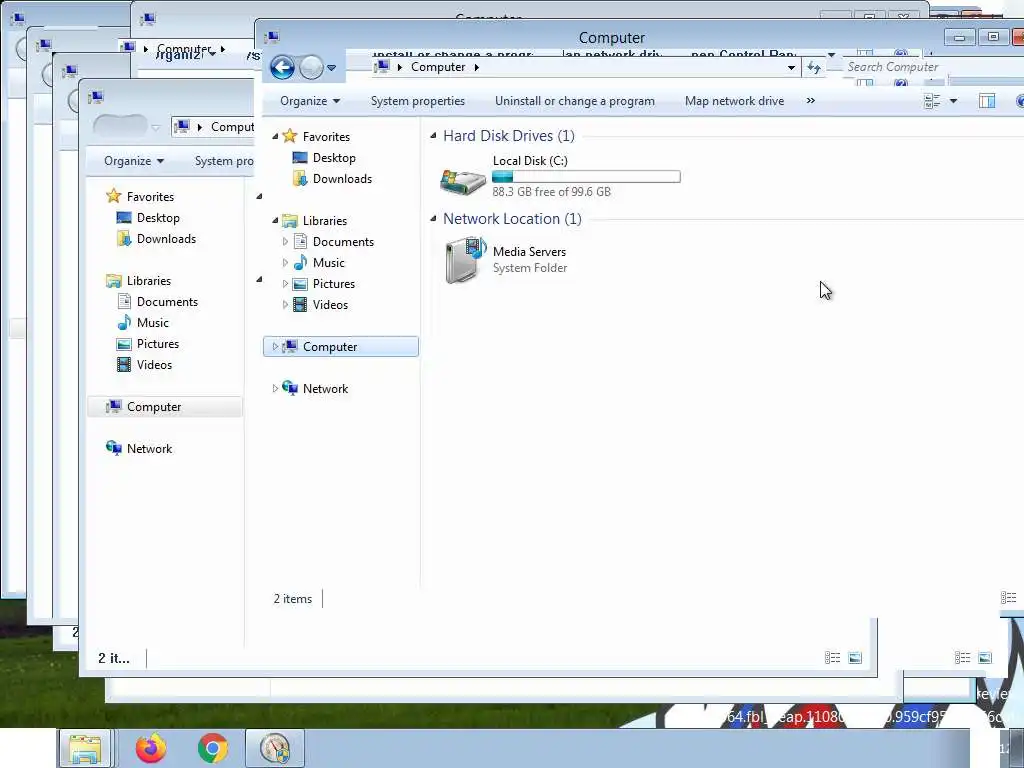This screenshot has height=768, width=1024.
Task: Open the gauge app on the taskbar
Action: (274, 748)
